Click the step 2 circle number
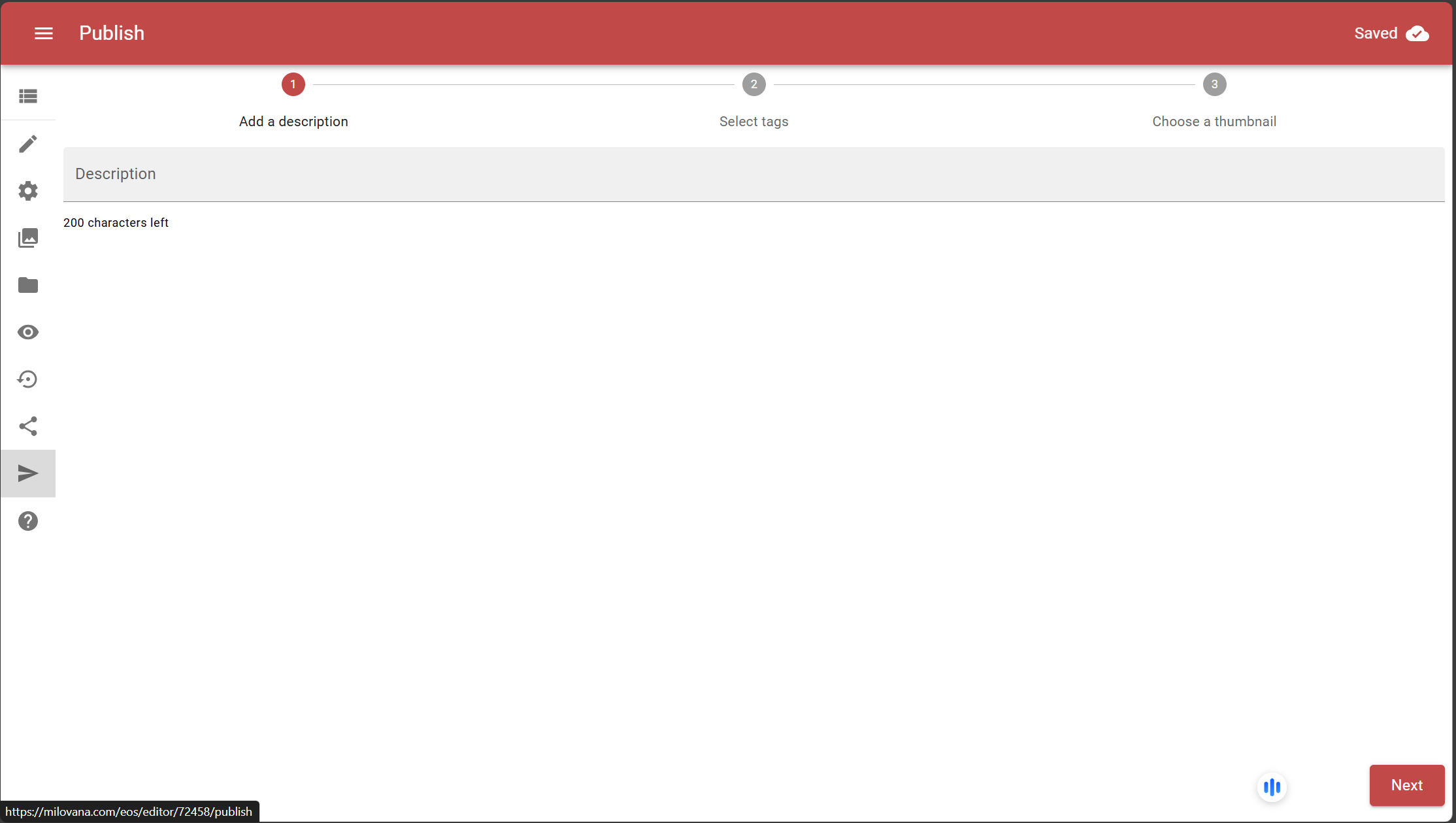The width and height of the screenshot is (1456, 823). click(x=753, y=84)
